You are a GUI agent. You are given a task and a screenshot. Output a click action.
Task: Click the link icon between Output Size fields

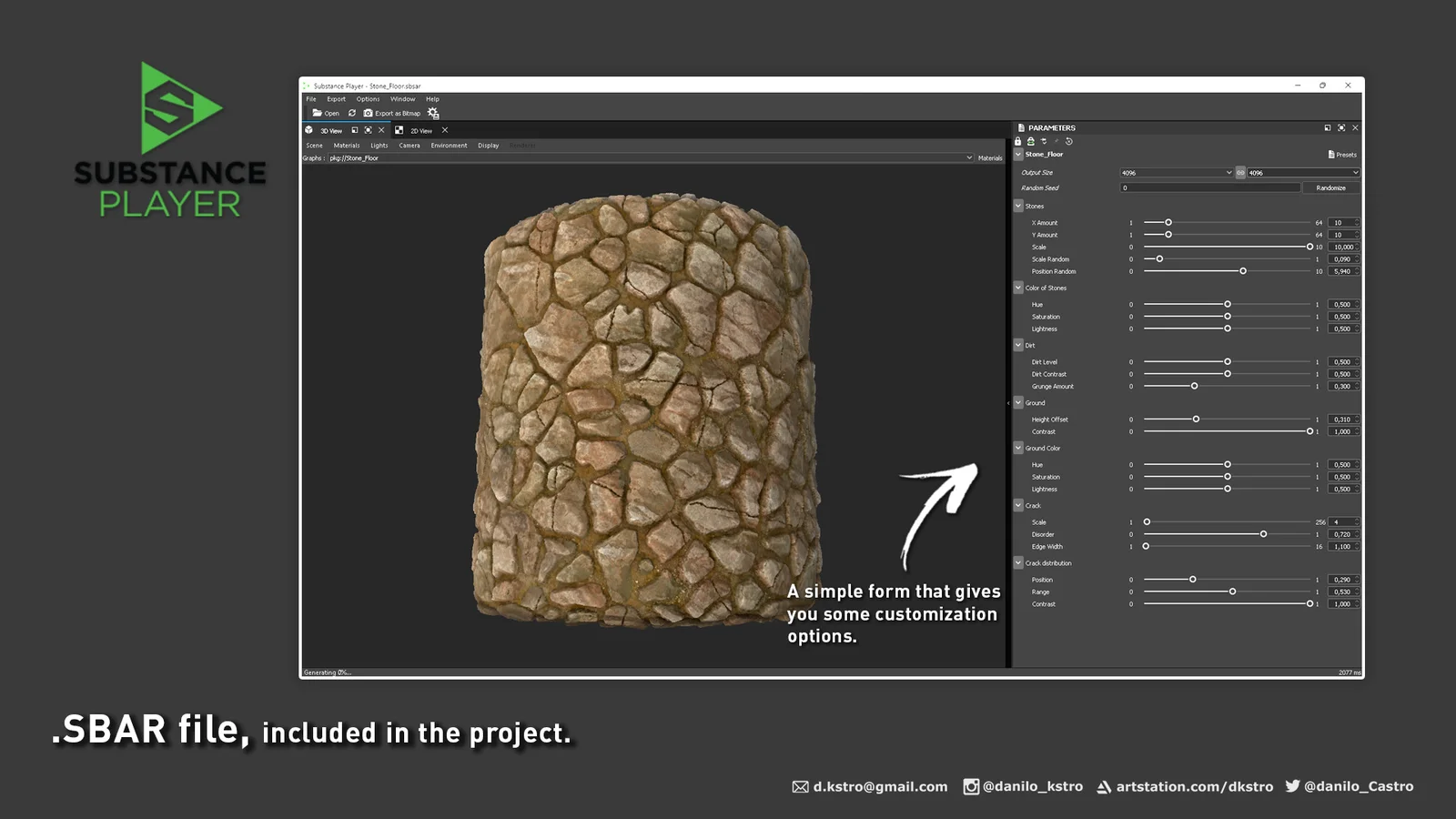(x=1240, y=172)
